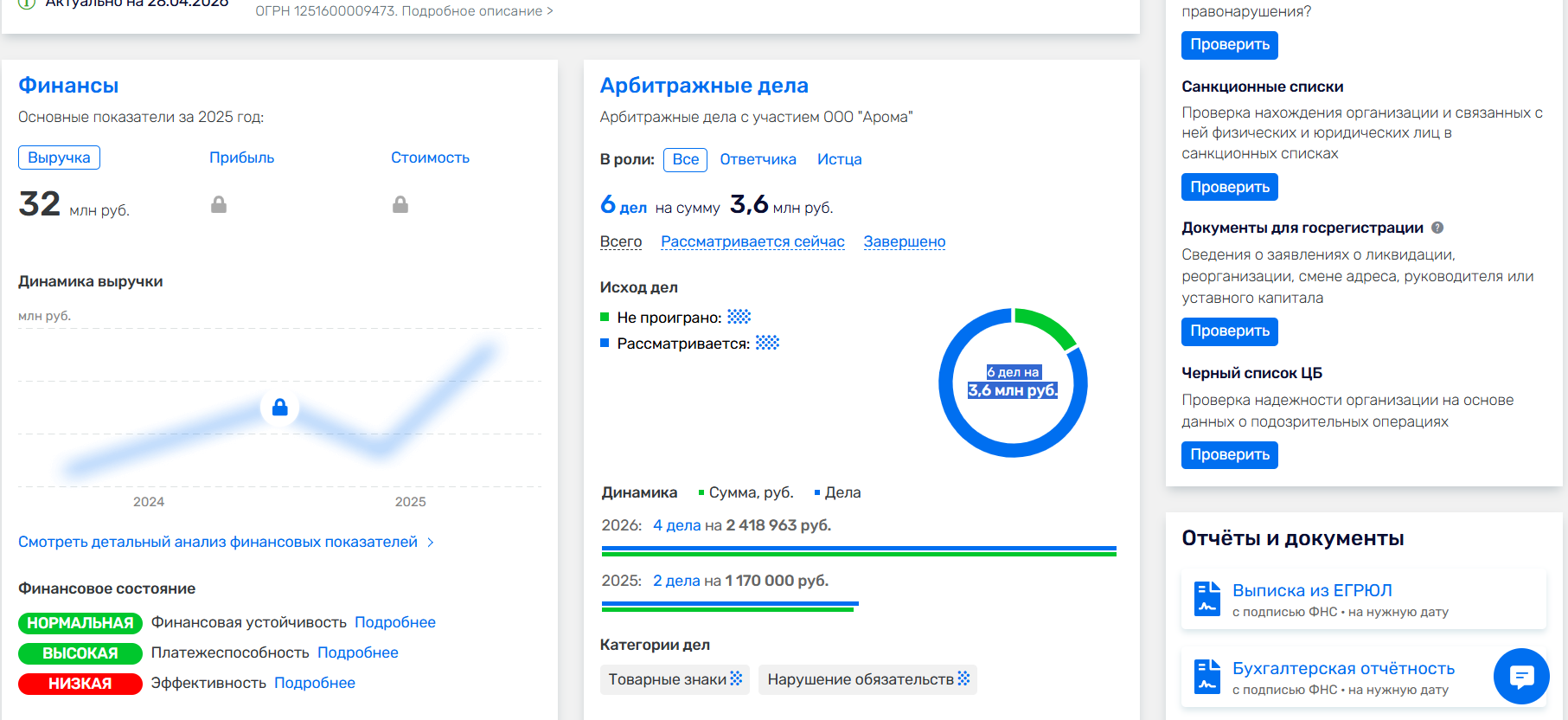1568x720 pixels.
Task: Click the lock icon under Стоимость
Action: 400,204
